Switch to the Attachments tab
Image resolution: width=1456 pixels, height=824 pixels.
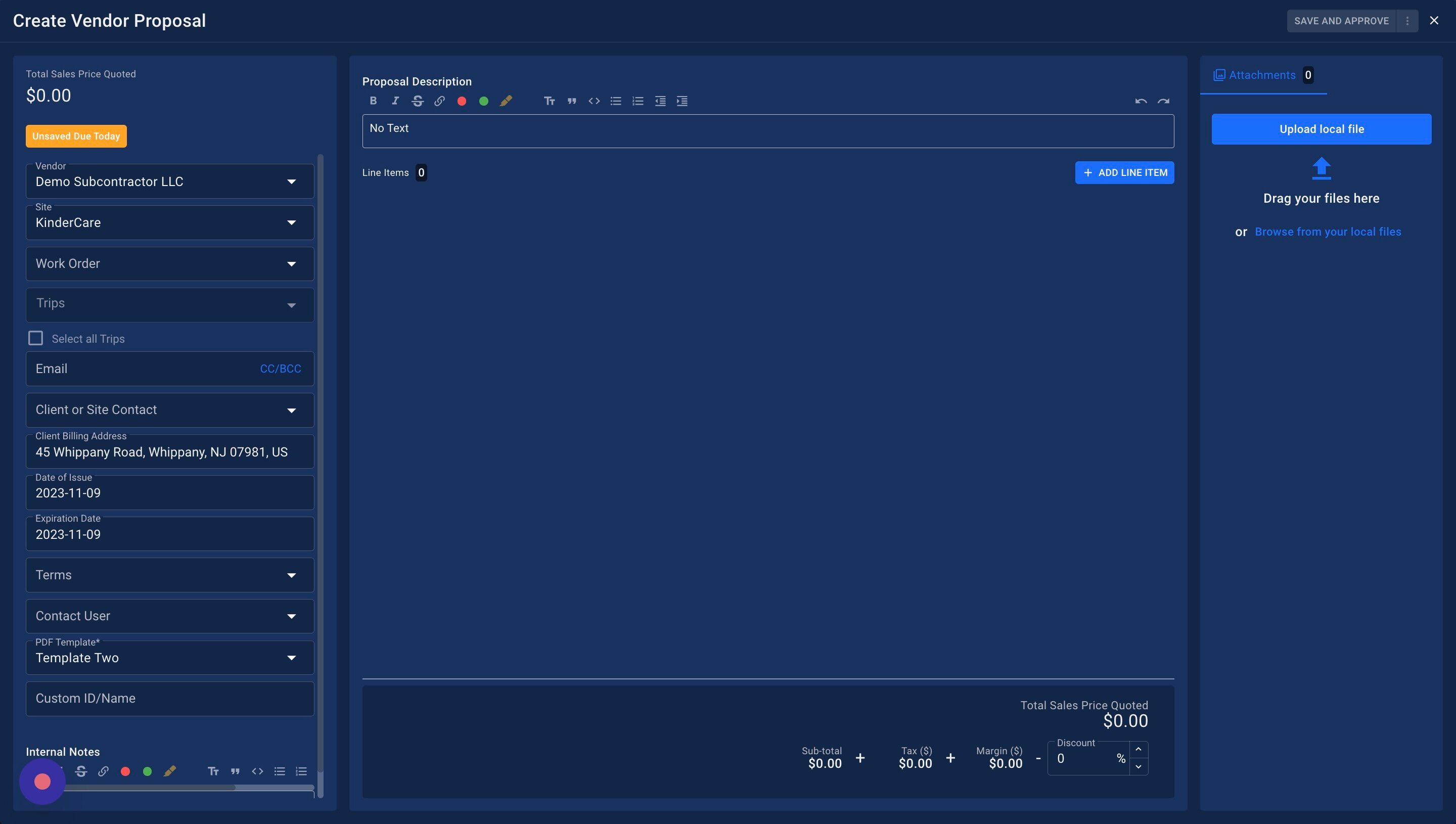coord(1262,75)
